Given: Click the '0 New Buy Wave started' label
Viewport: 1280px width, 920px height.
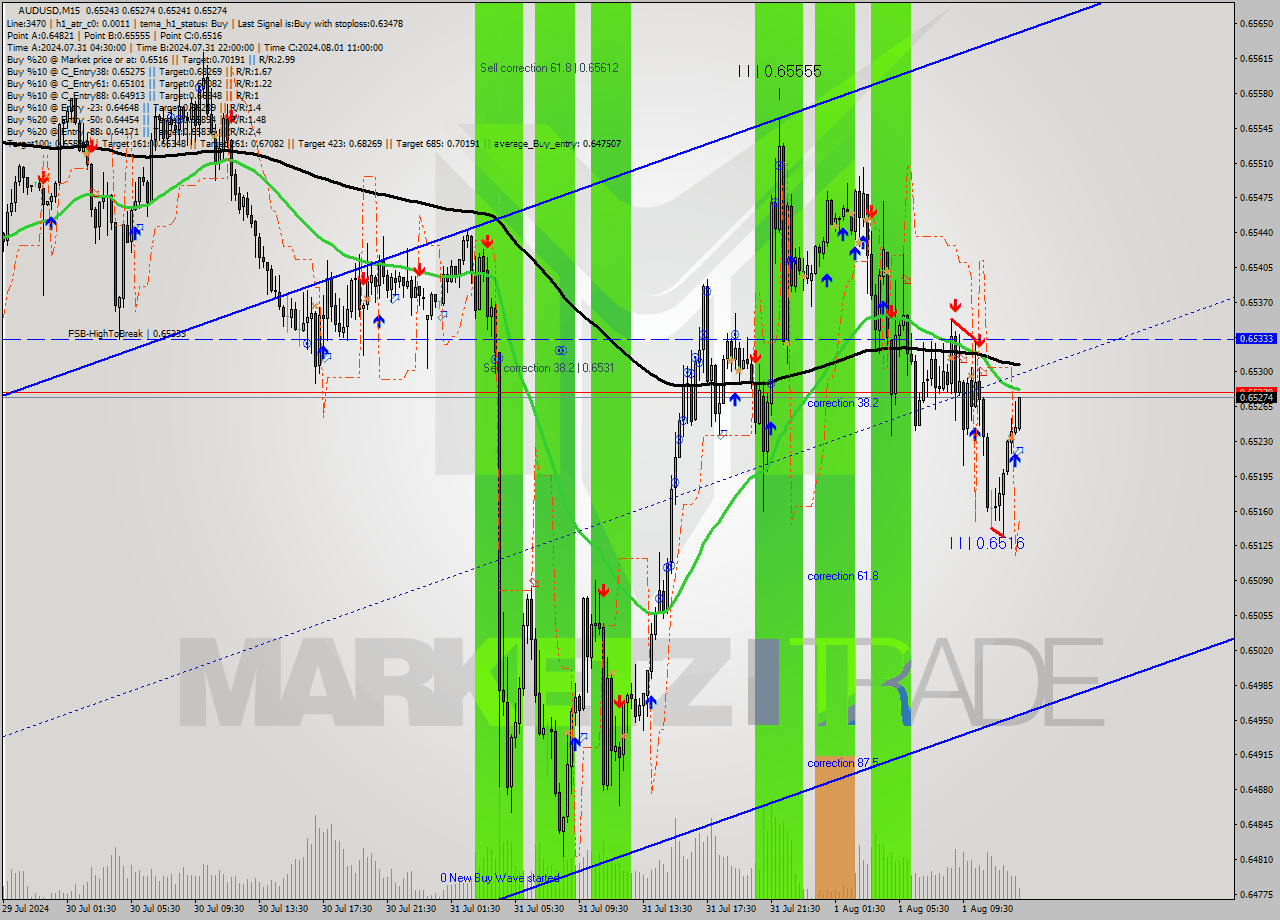Looking at the screenshot, I should [x=500, y=878].
